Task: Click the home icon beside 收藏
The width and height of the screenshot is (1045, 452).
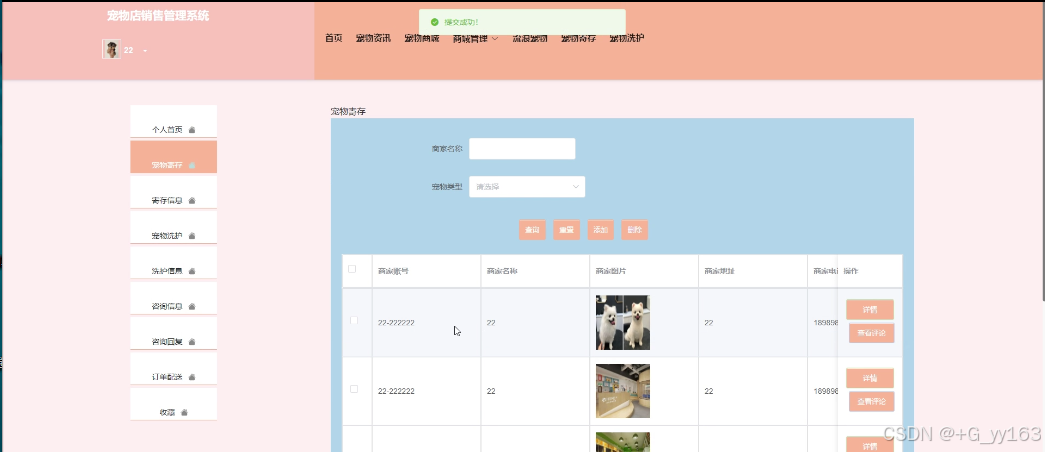Action: coord(185,413)
